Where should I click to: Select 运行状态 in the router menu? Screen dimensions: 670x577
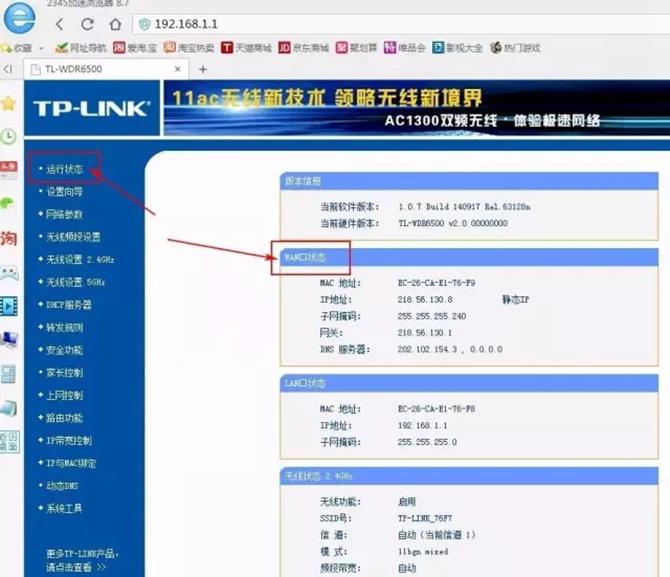(65, 169)
